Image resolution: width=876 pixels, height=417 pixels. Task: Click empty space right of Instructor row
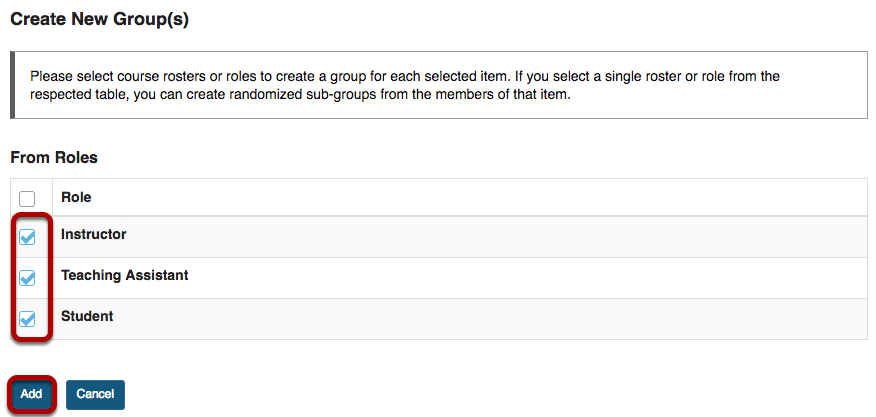click(x=500, y=237)
